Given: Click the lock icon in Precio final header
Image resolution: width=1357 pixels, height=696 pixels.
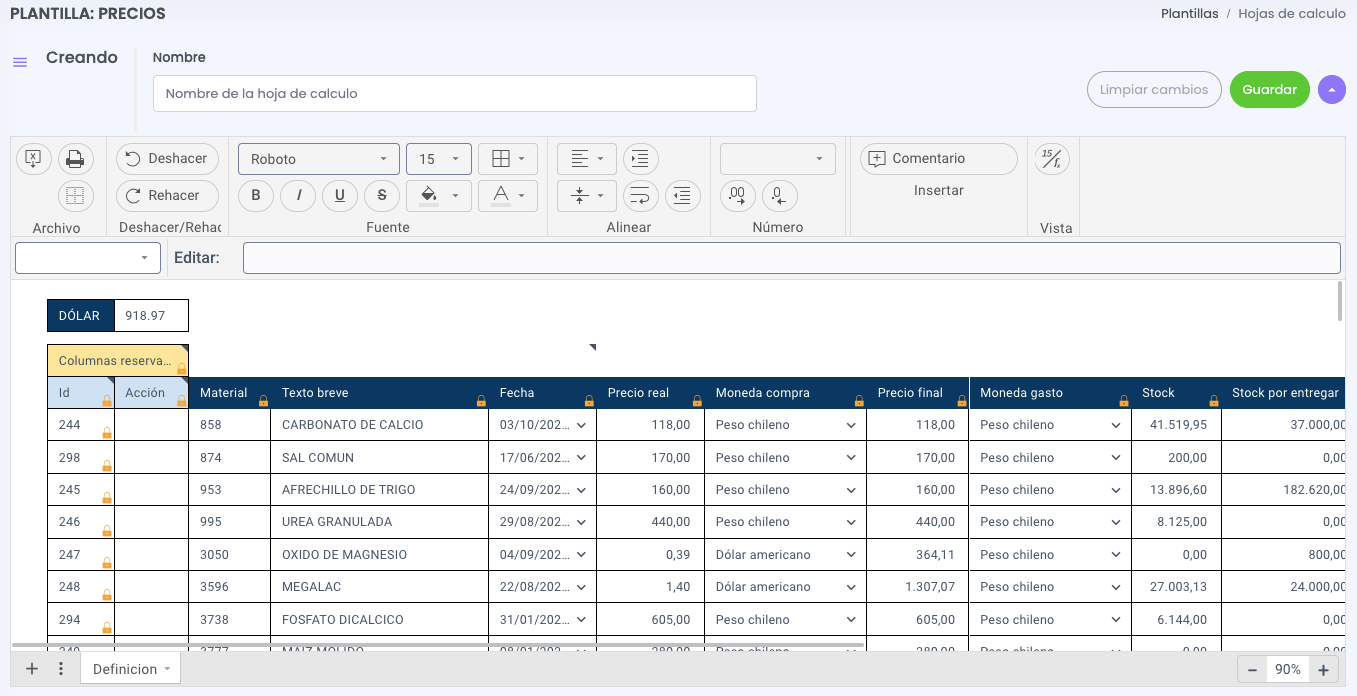Looking at the screenshot, I should pyautogui.click(x=961, y=400).
